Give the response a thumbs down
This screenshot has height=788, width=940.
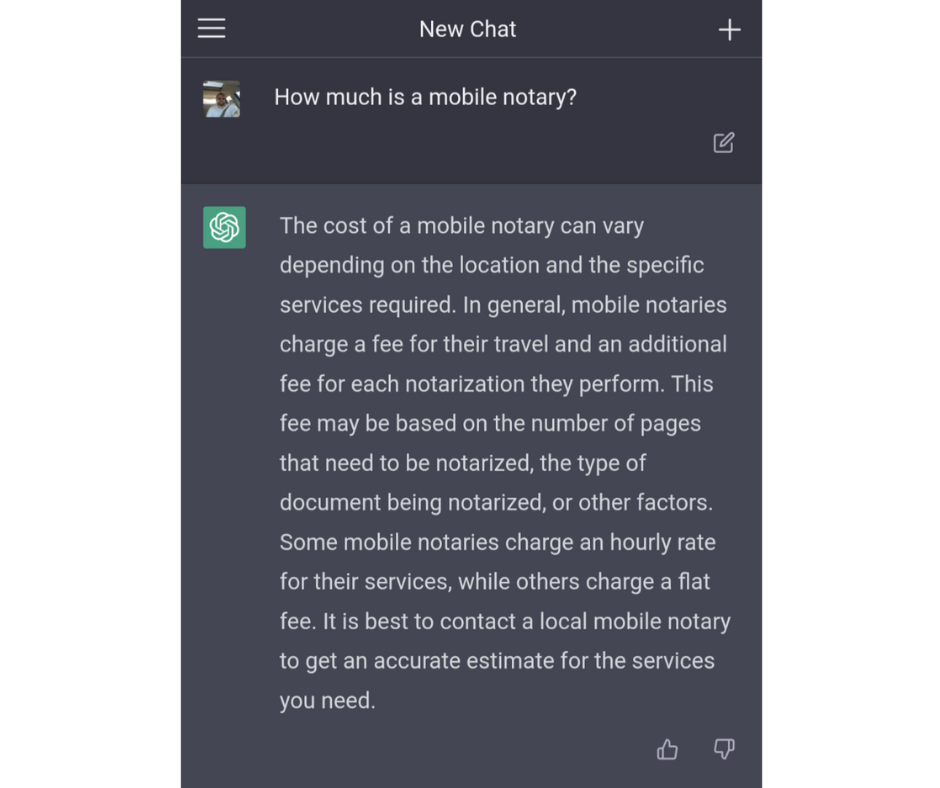pos(724,749)
